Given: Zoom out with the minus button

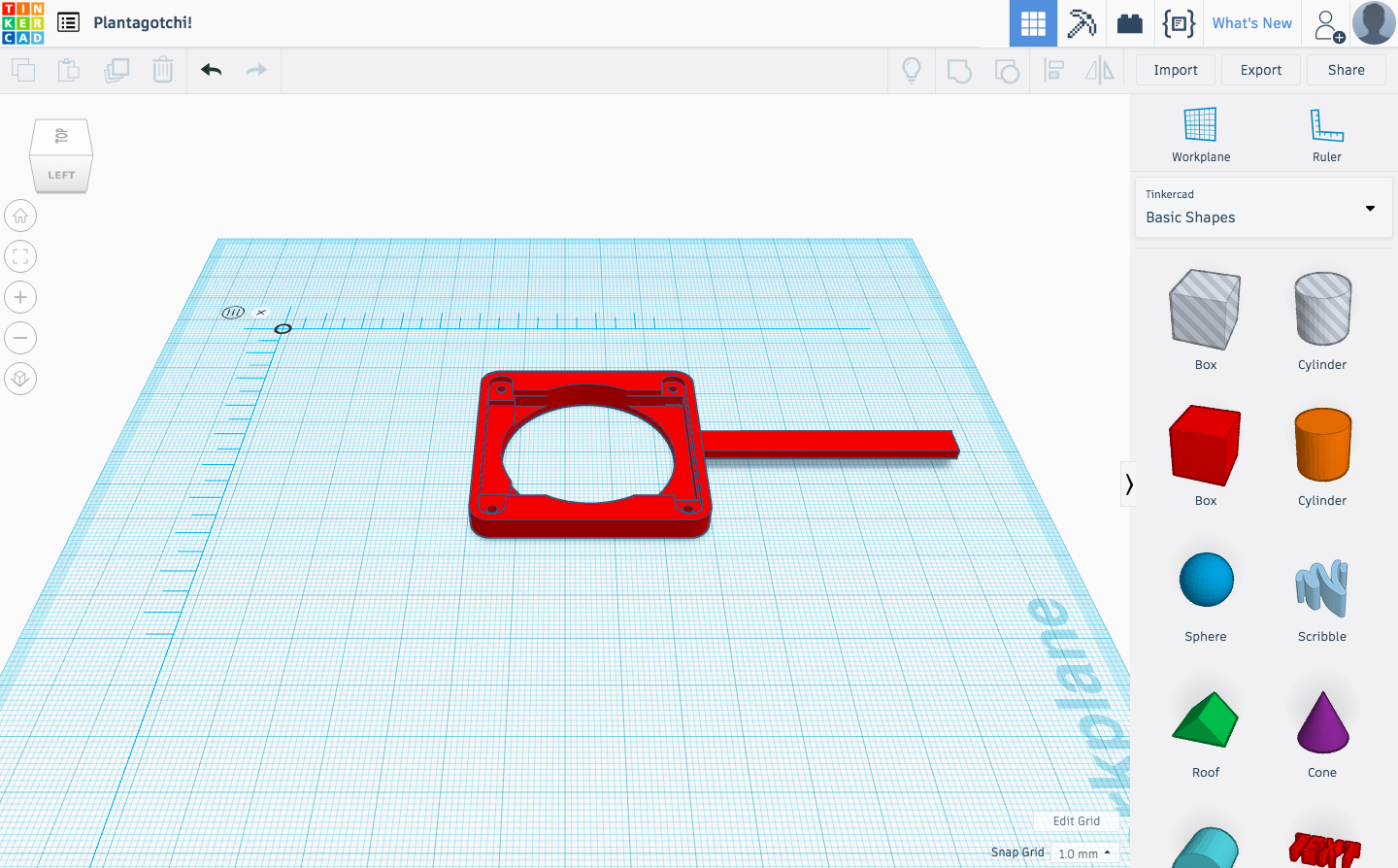Looking at the screenshot, I should (x=20, y=338).
